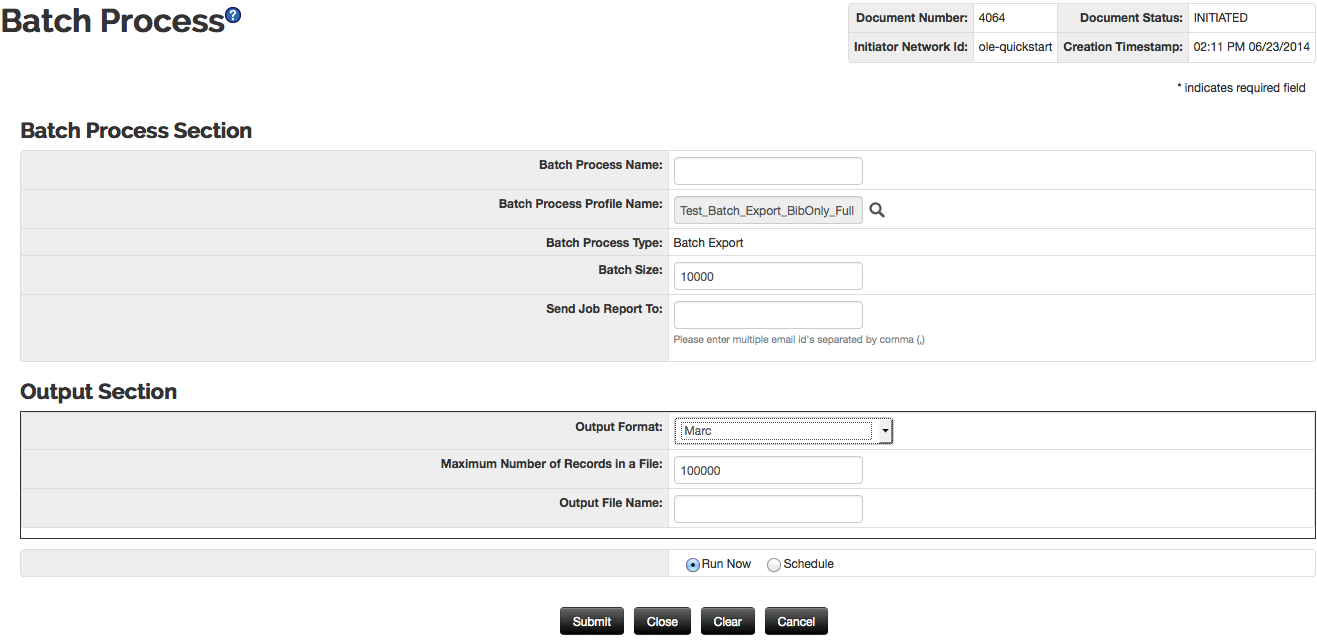
Task: Click the Maximum Number of Records field
Action: click(767, 470)
